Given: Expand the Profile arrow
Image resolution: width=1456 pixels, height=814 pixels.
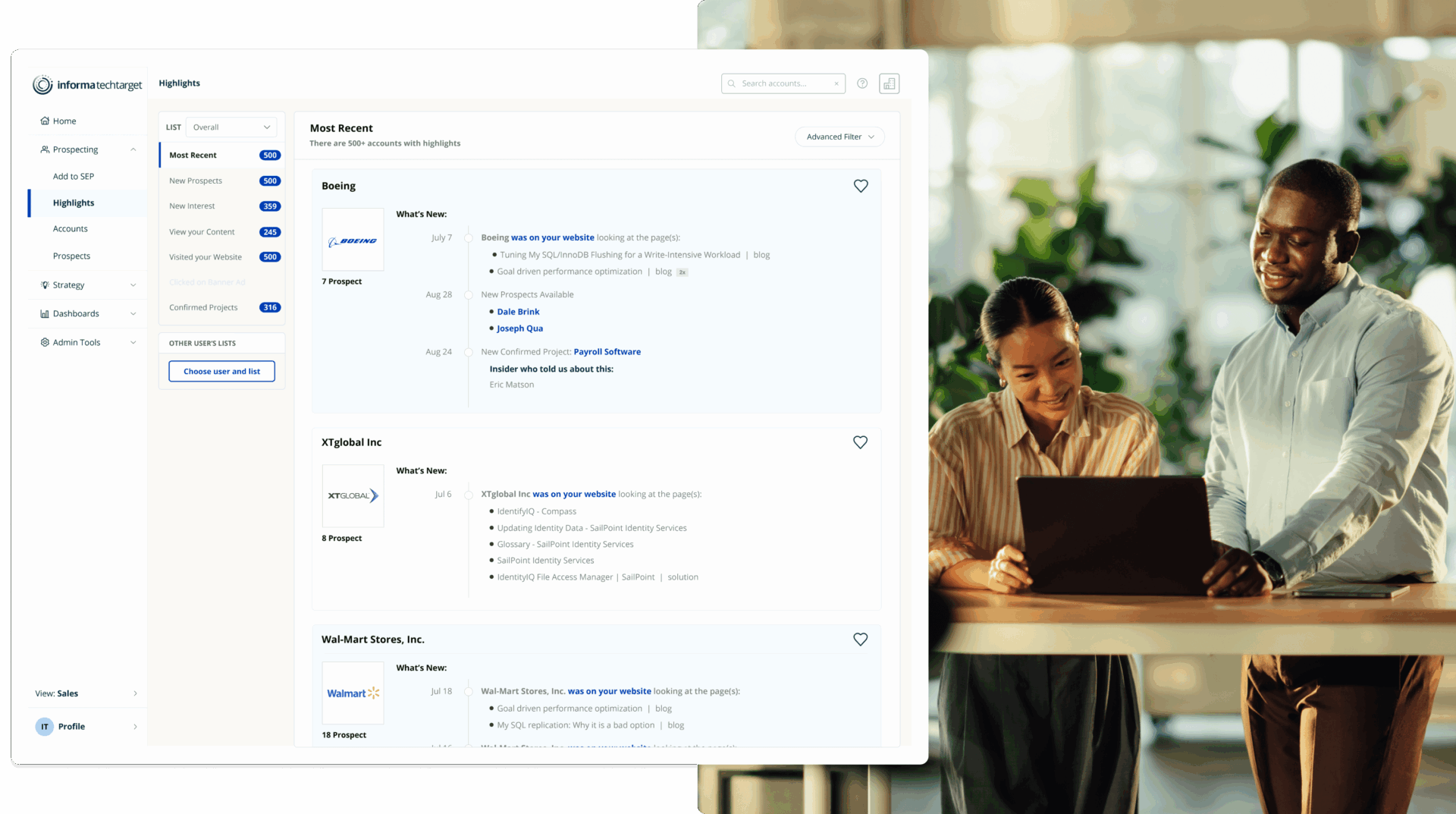Looking at the screenshot, I should (x=136, y=727).
